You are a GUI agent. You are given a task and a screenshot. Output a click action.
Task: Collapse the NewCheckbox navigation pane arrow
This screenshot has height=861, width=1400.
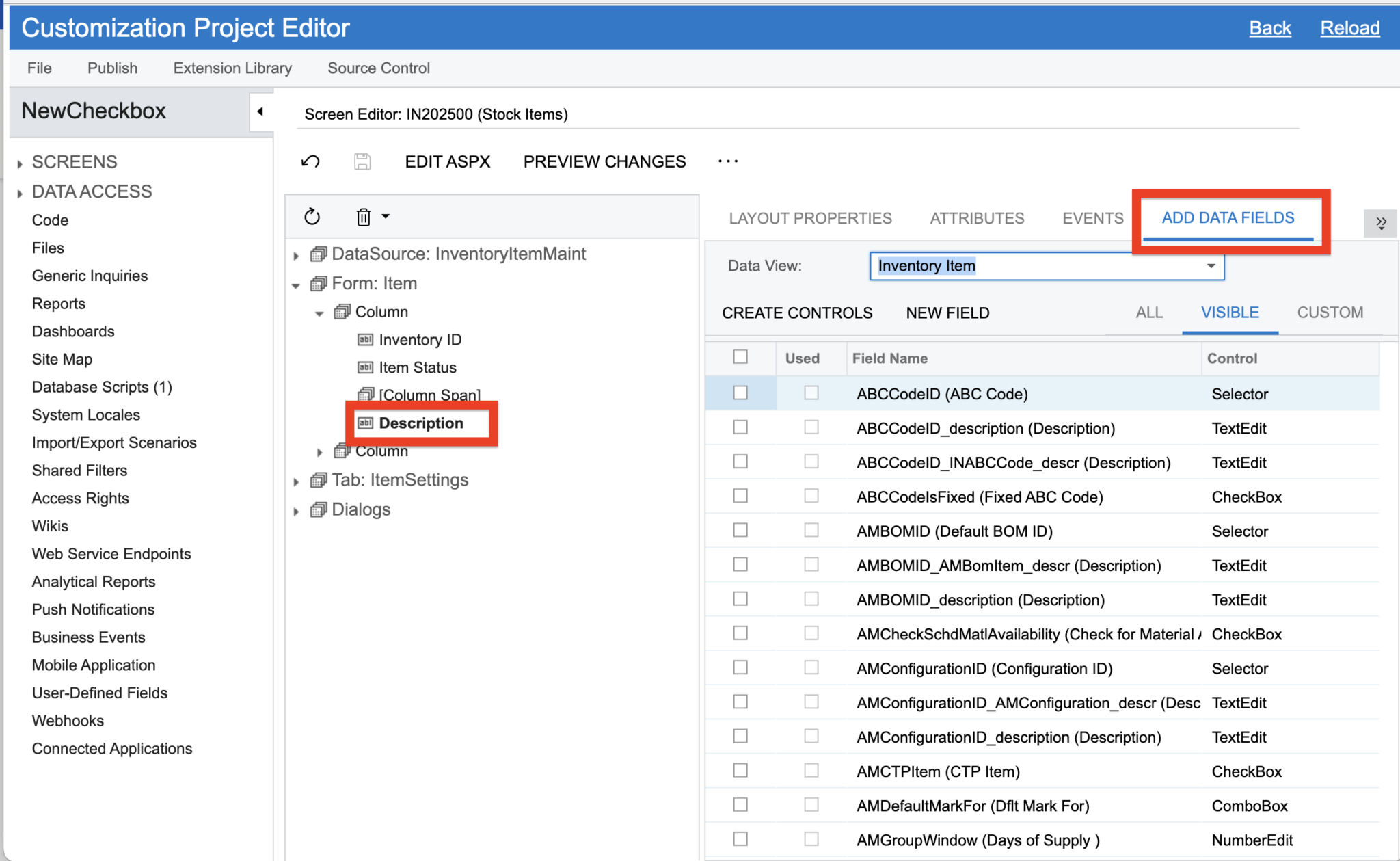click(x=260, y=112)
